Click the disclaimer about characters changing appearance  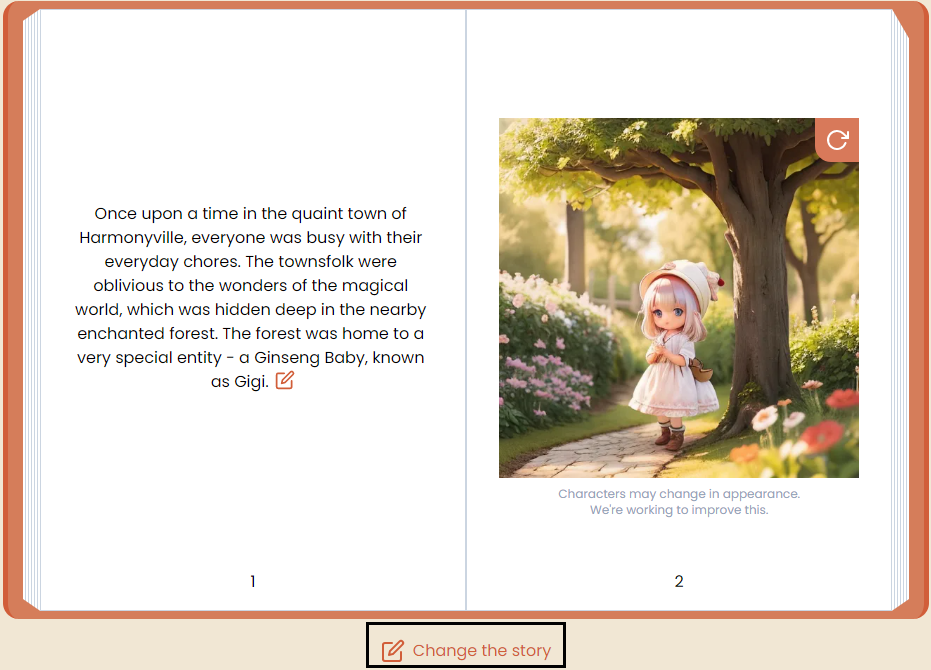tap(679, 501)
